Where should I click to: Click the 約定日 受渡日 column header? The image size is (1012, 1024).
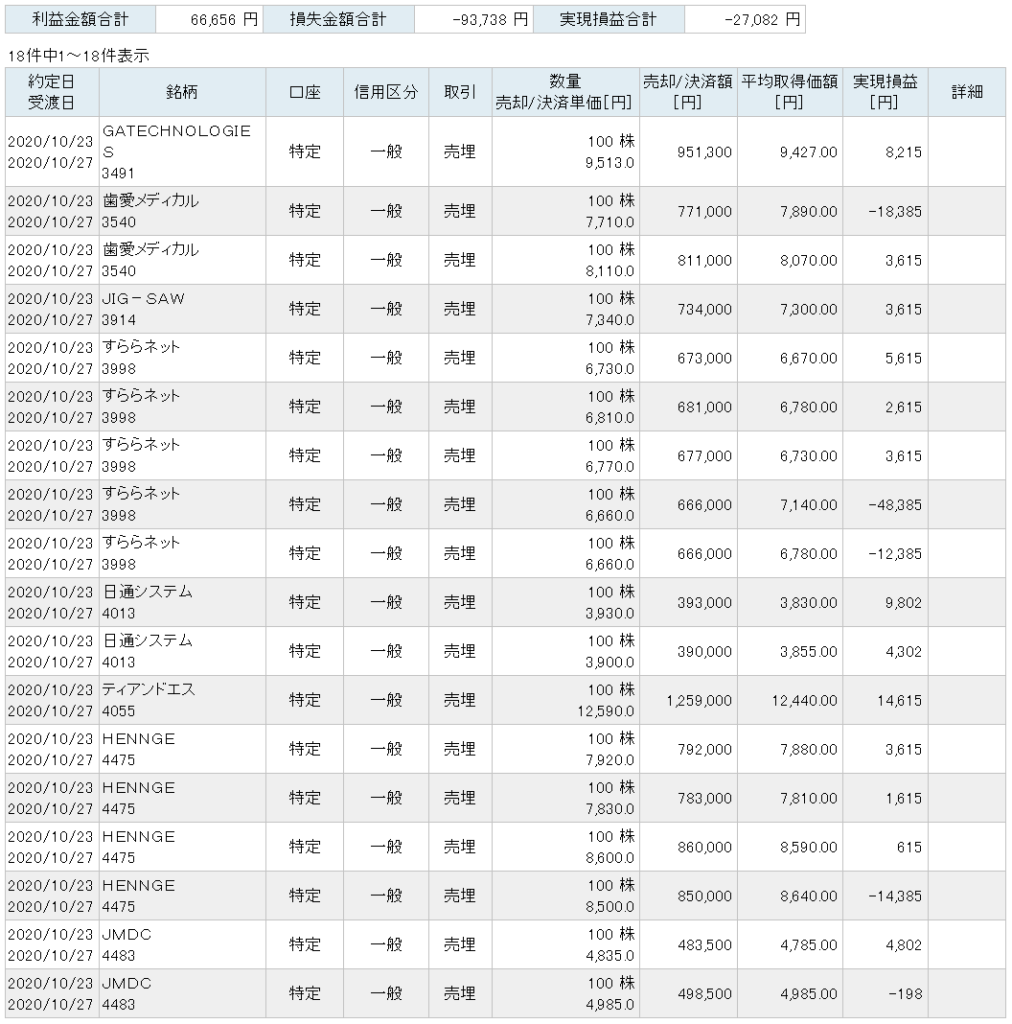pos(52,92)
